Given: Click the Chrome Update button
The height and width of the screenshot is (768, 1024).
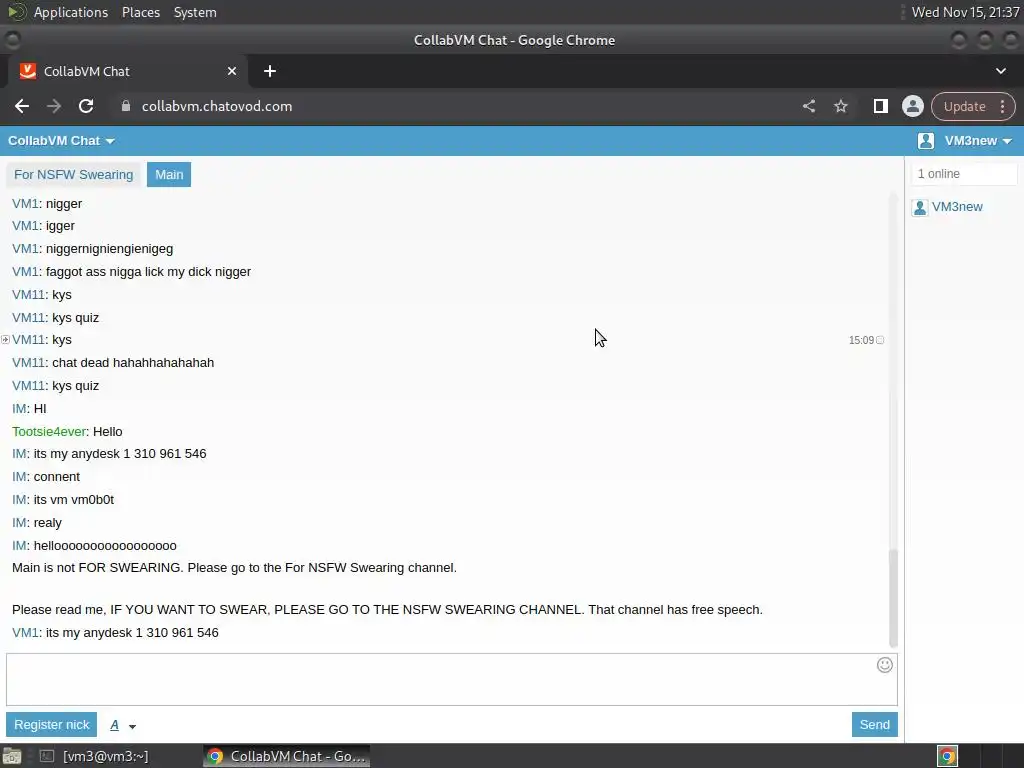Looking at the screenshot, I should point(965,106).
